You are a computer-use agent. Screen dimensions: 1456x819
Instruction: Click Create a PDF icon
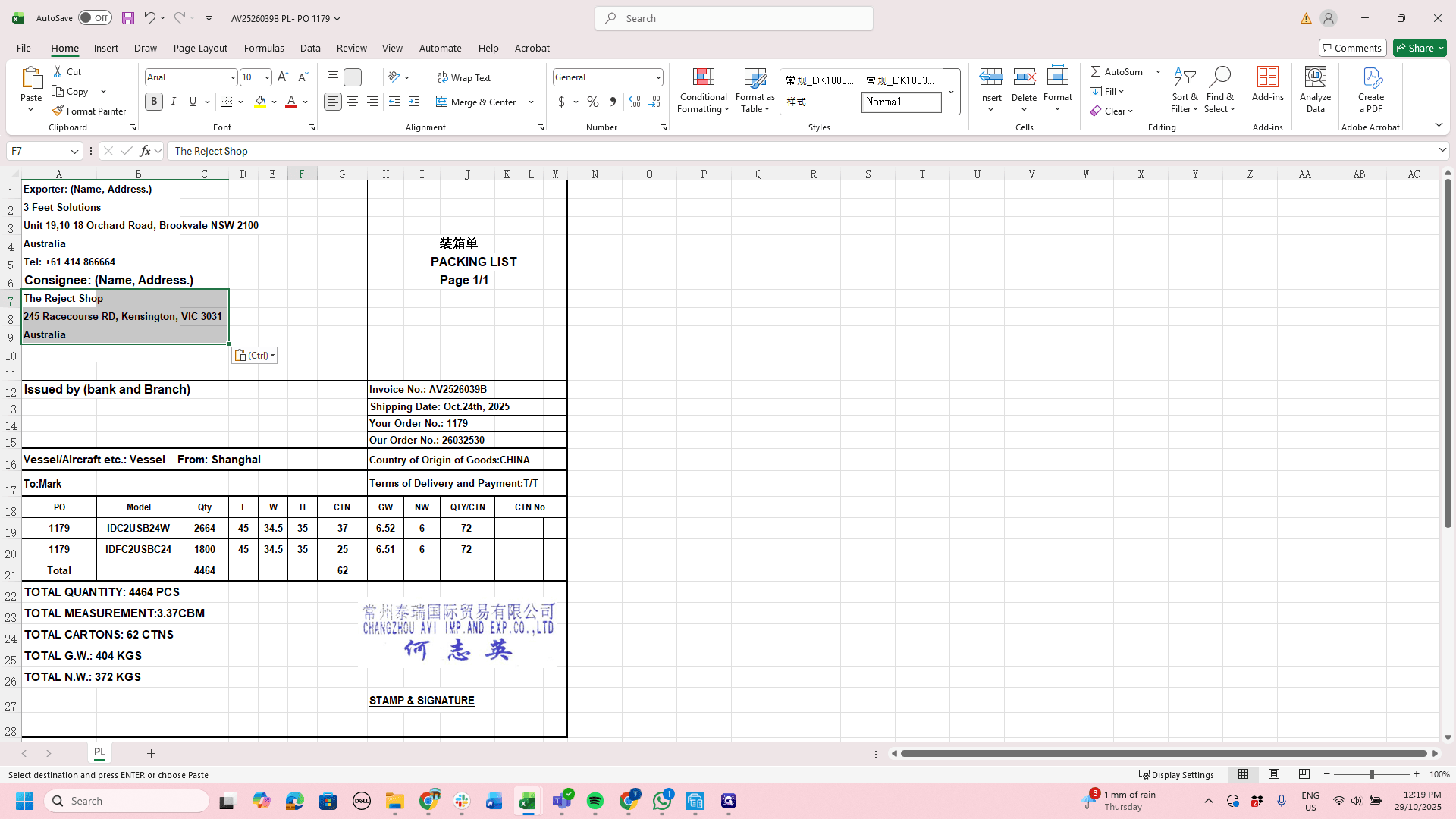tap(1371, 89)
